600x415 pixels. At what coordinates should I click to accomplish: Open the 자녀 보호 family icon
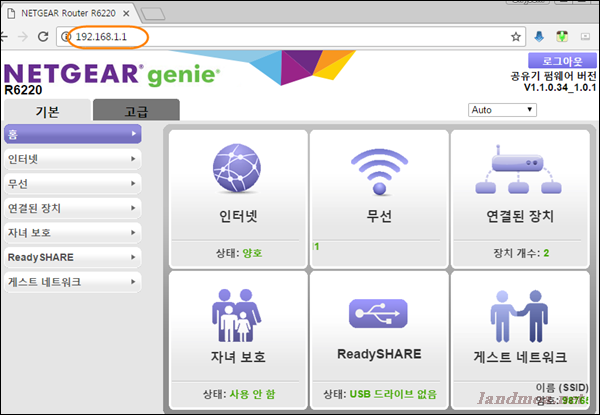[x=237, y=315]
